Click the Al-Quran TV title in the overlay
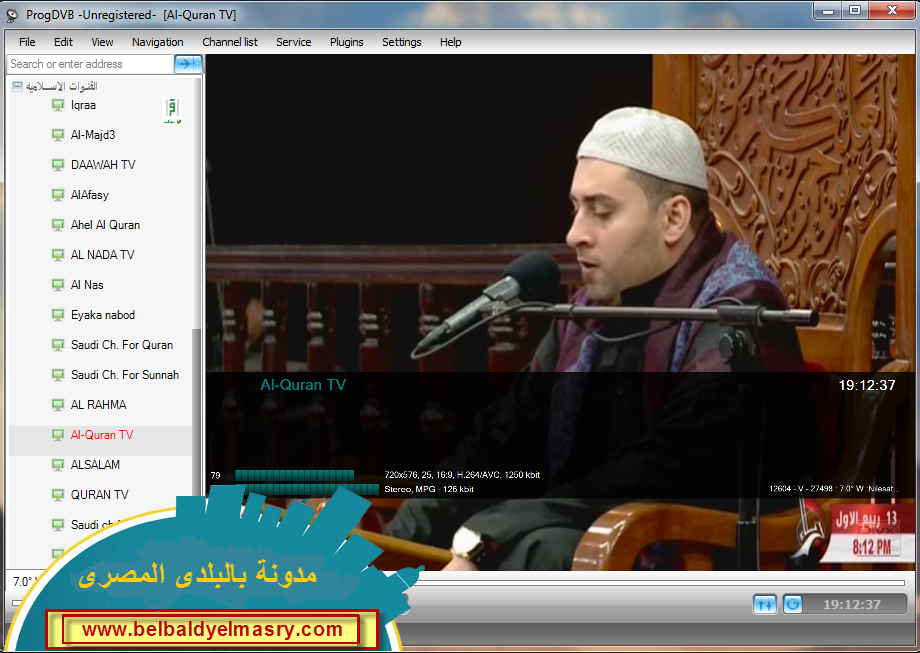The width and height of the screenshot is (920, 653). [303, 385]
